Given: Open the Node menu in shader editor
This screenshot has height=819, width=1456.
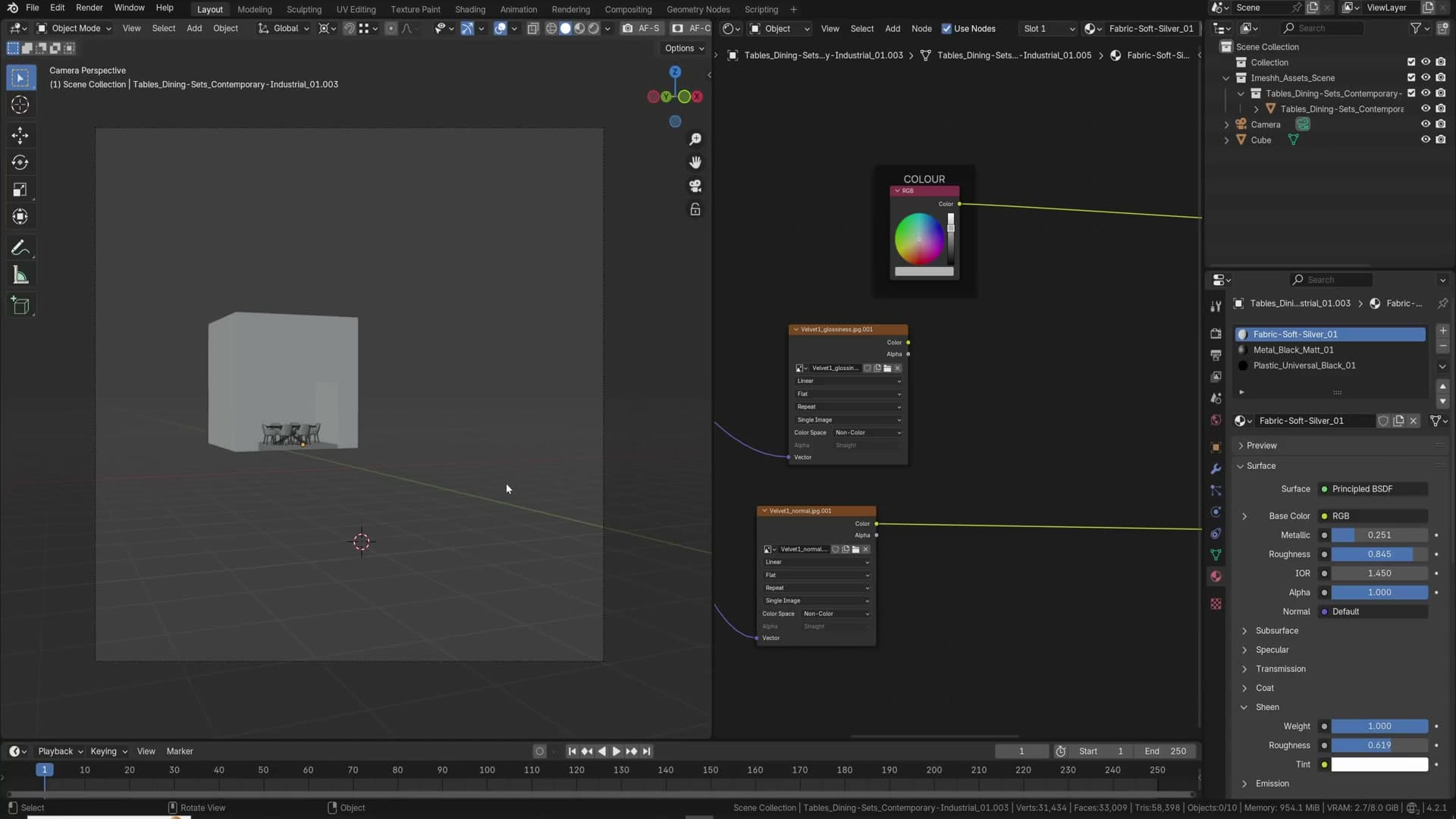Looking at the screenshot, I should click(x=921, y=29).
